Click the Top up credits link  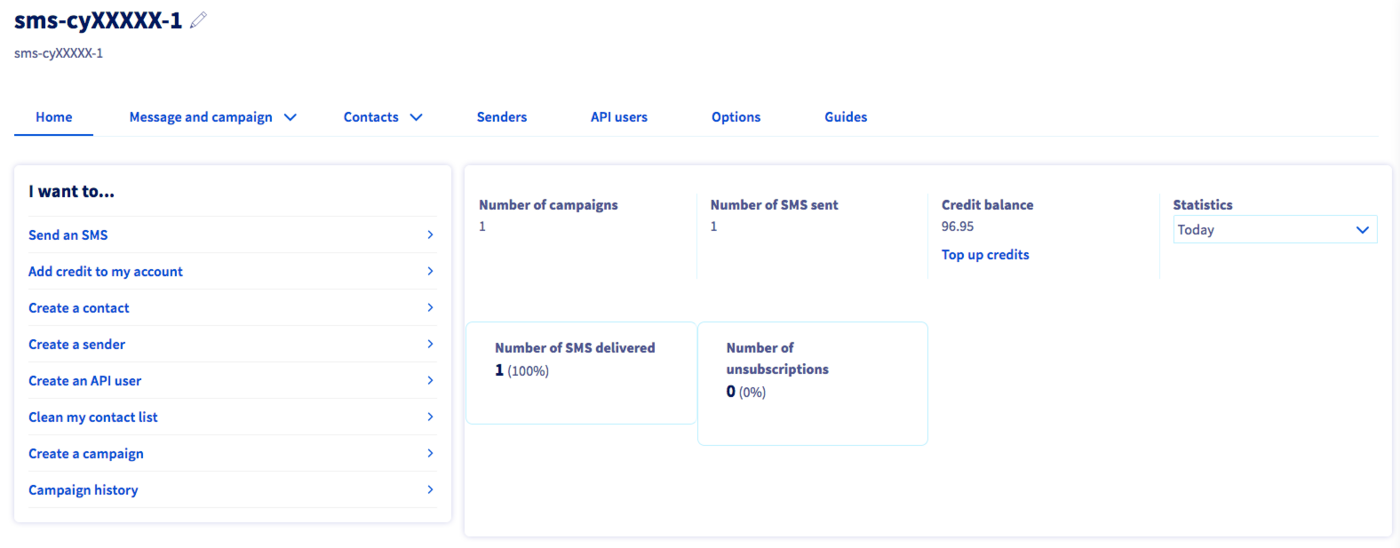[985, 255]
